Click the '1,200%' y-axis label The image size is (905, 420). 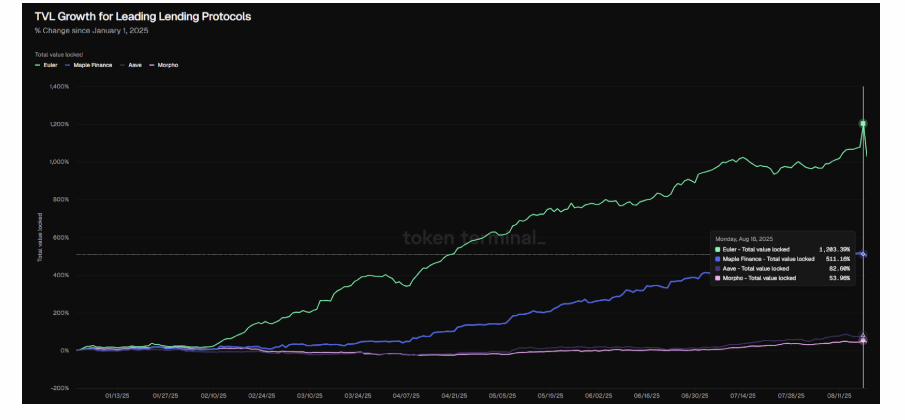[61, 124]
